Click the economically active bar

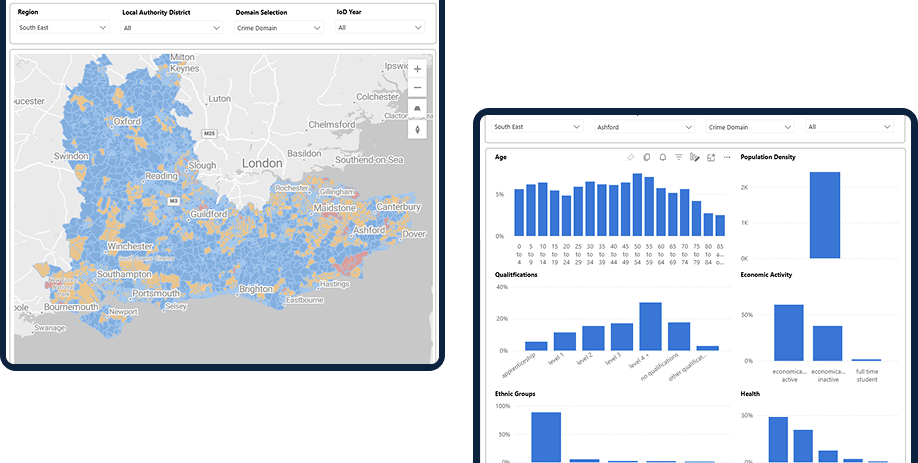coord(789,332)
